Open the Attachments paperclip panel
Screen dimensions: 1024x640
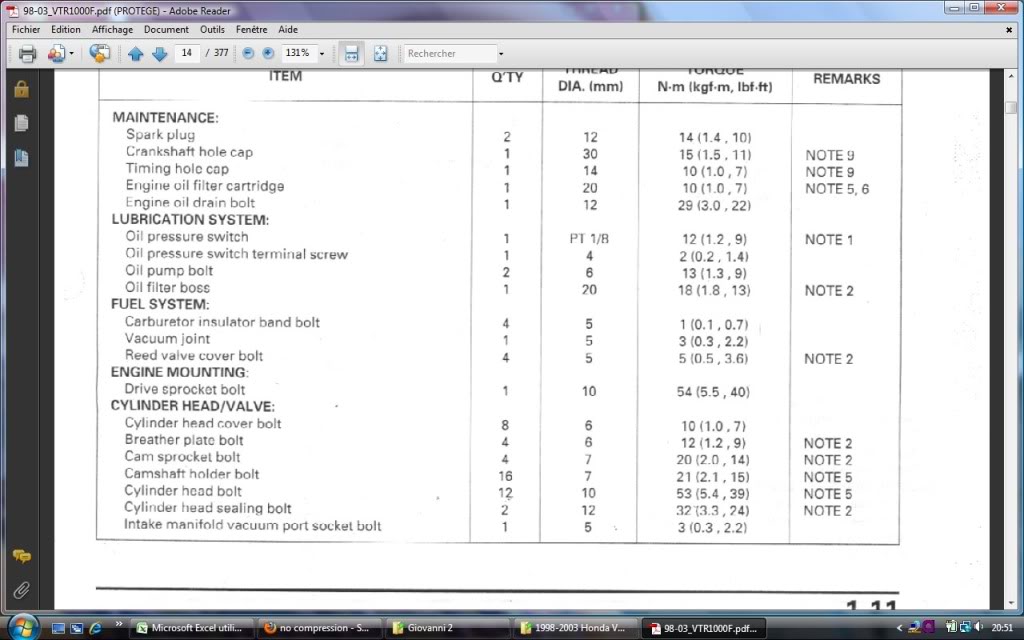pos(21,590)
